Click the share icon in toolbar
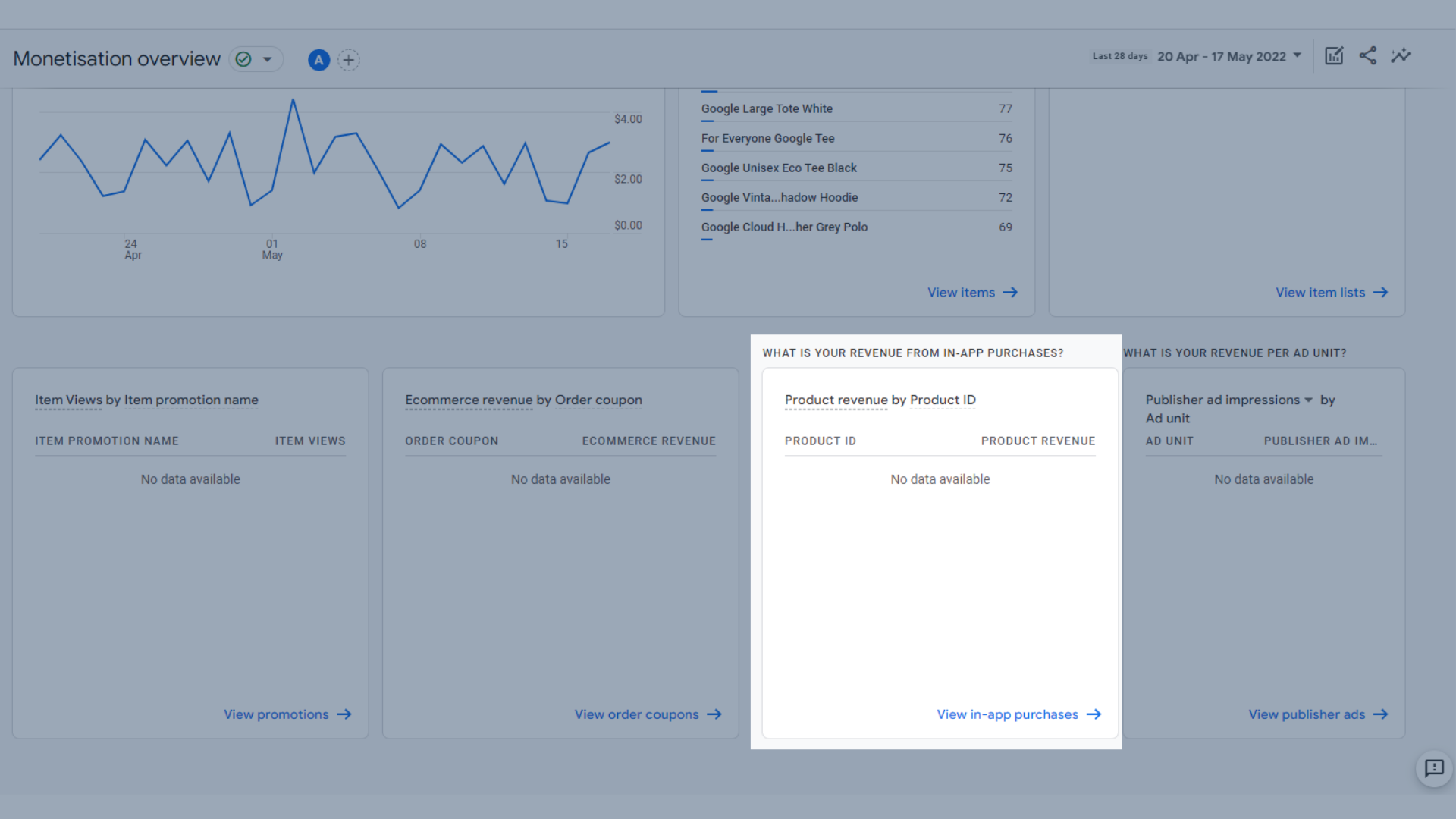 coord(1367,55)
